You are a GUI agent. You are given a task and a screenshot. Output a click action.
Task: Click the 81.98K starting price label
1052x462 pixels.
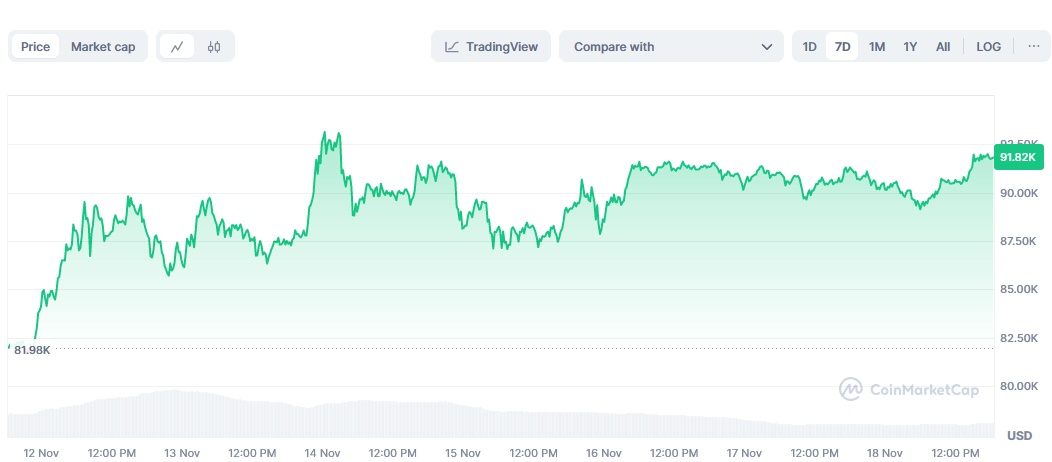[x=32, y=349]
